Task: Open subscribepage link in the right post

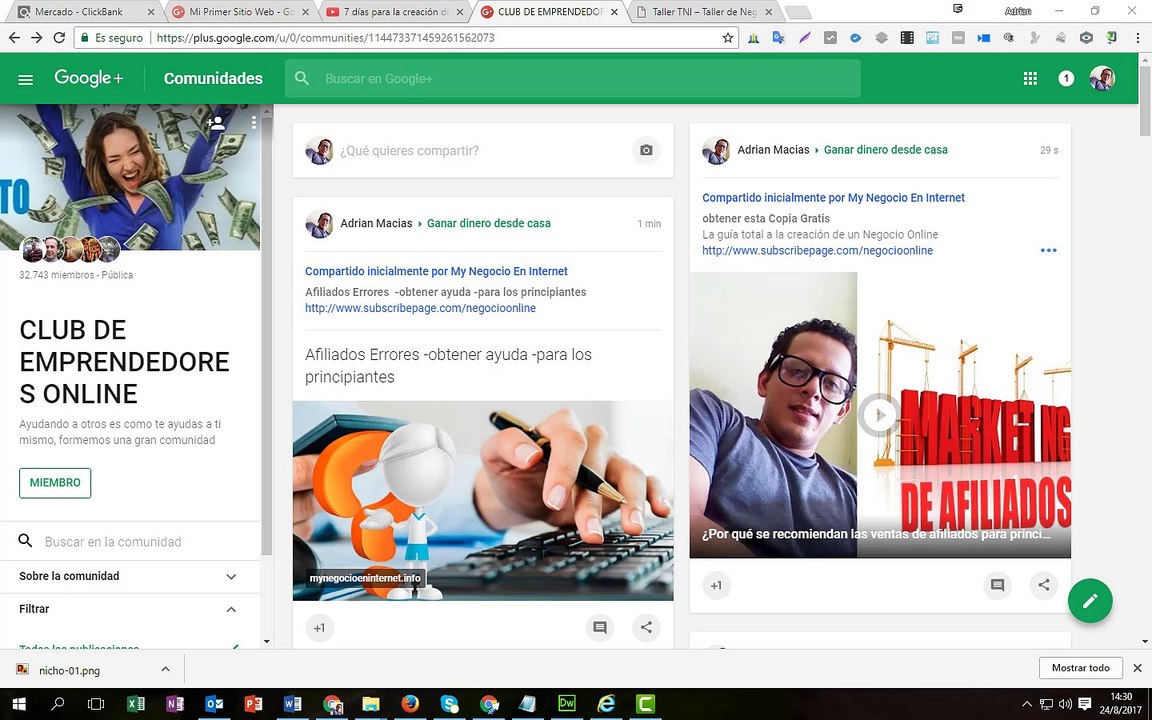Action: pyautogui.click(x=817, y=251)
